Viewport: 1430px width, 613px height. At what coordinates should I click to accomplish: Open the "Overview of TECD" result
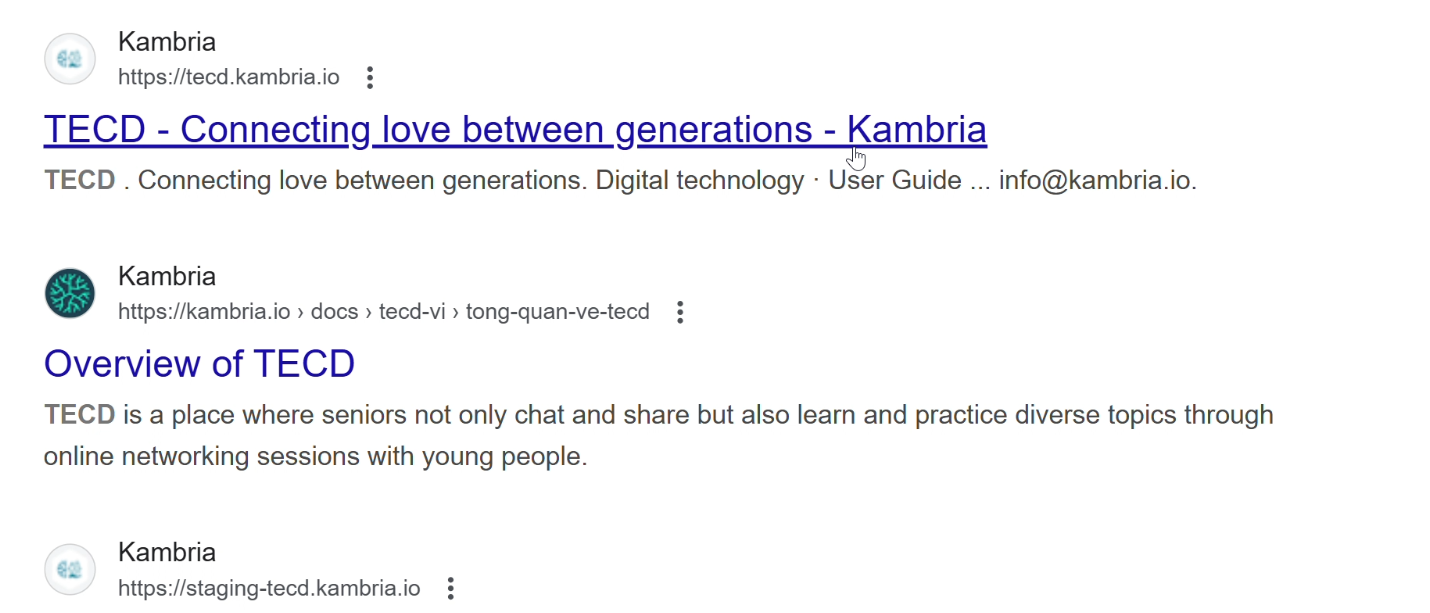199,364
